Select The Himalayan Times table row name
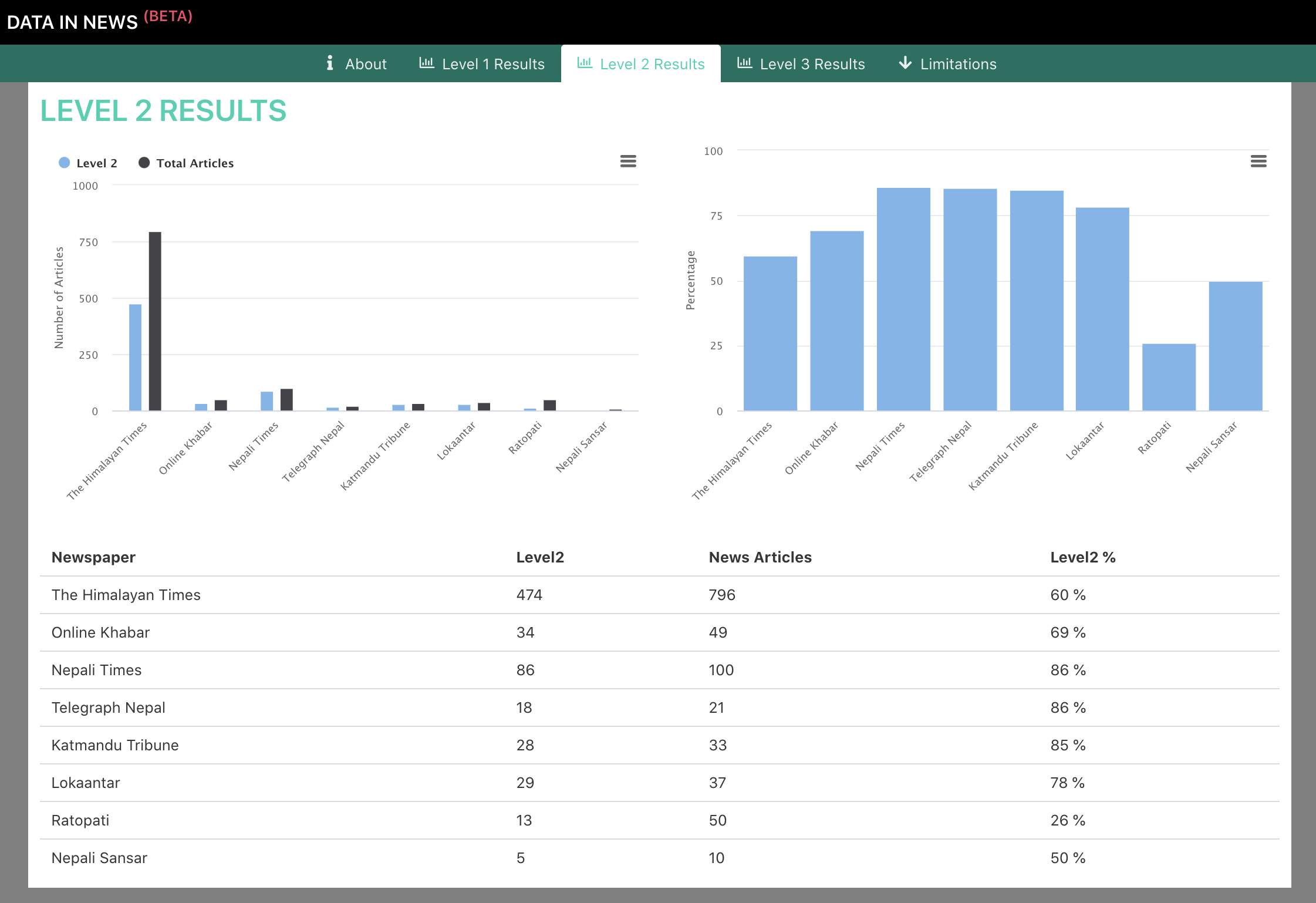 click(x=126, y=595)
